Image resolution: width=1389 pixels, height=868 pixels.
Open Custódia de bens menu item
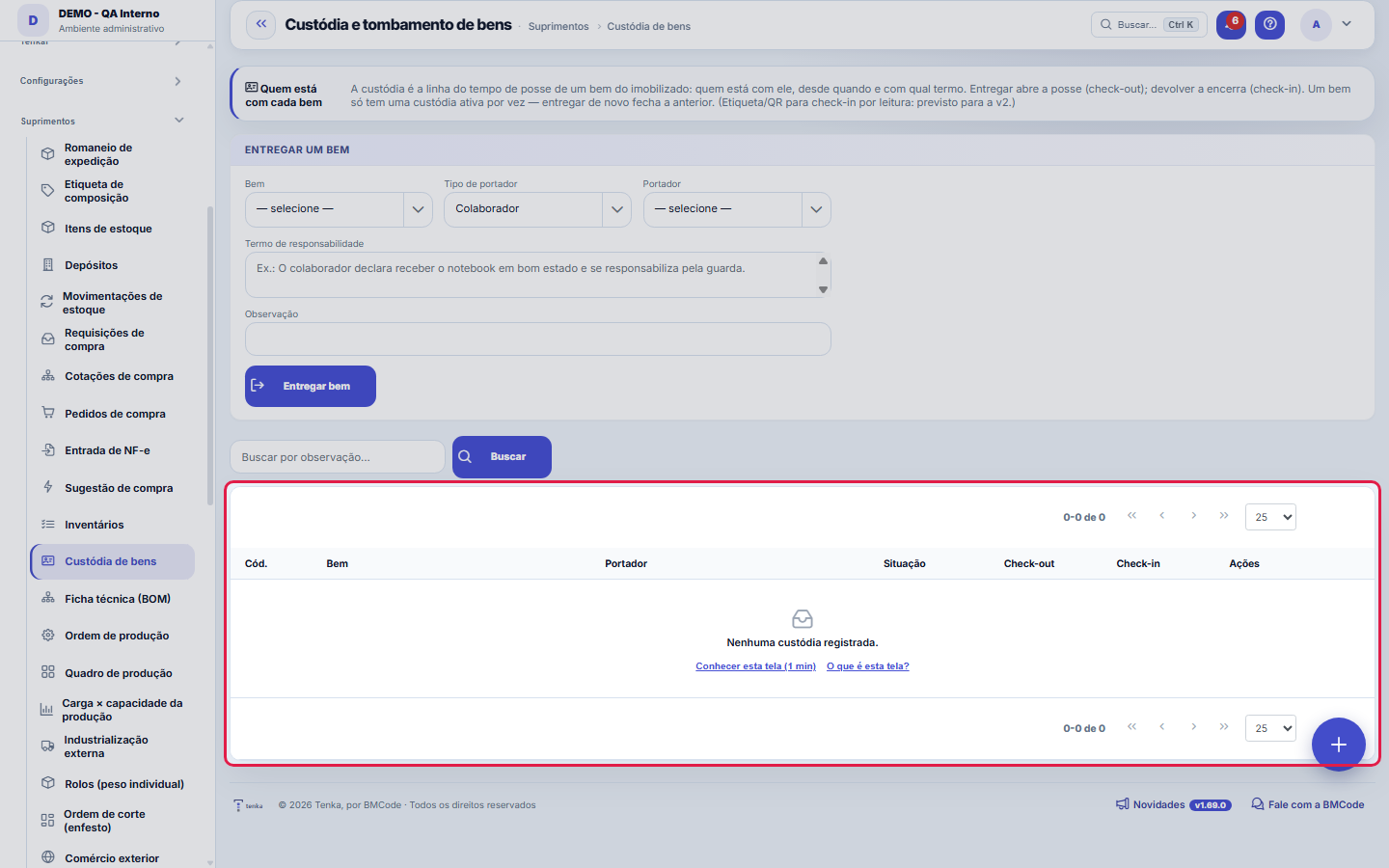point(112,561)
